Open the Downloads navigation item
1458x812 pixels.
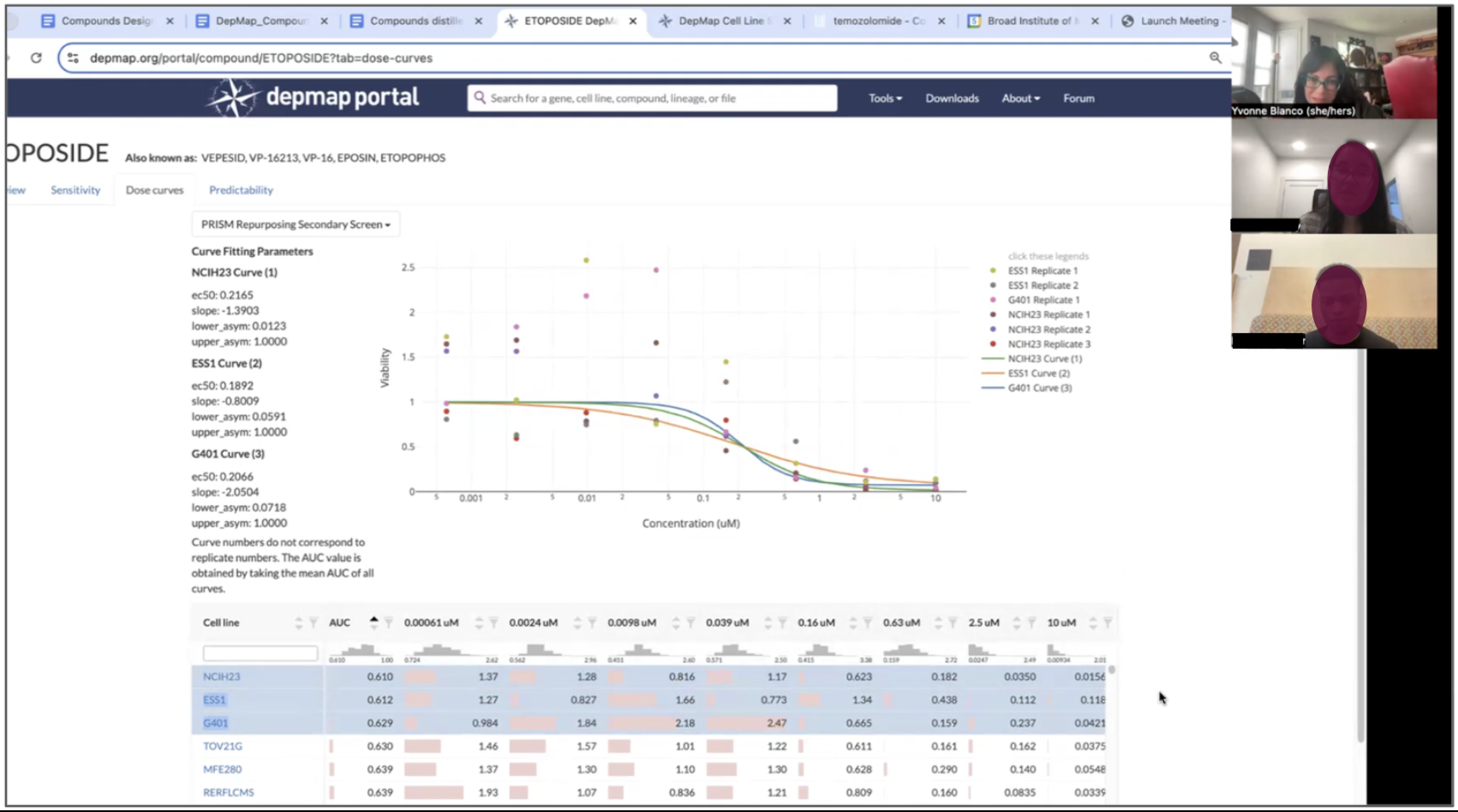pos(952,99)
